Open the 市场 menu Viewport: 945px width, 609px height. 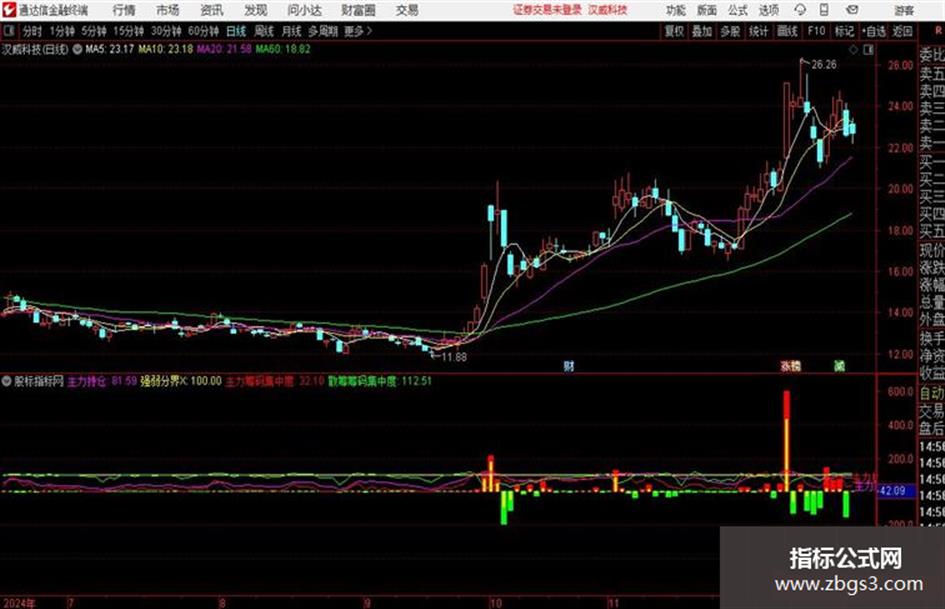168,10
